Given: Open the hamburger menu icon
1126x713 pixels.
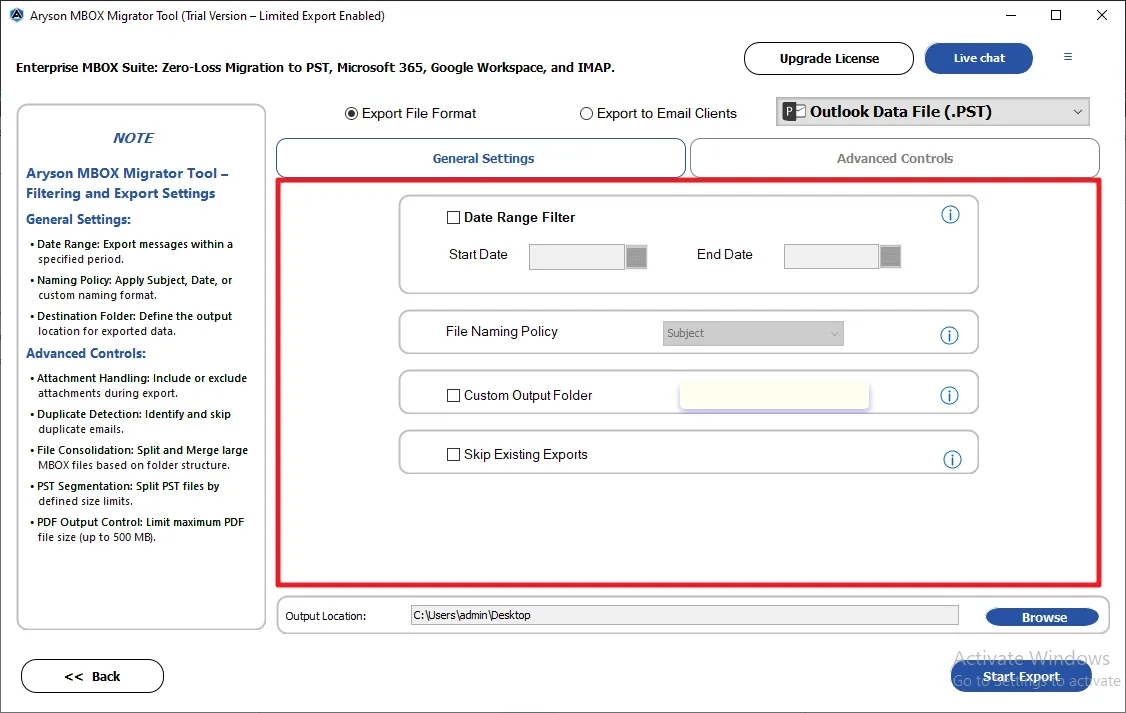Looking at the screenshot, I should pos(1068,57).
